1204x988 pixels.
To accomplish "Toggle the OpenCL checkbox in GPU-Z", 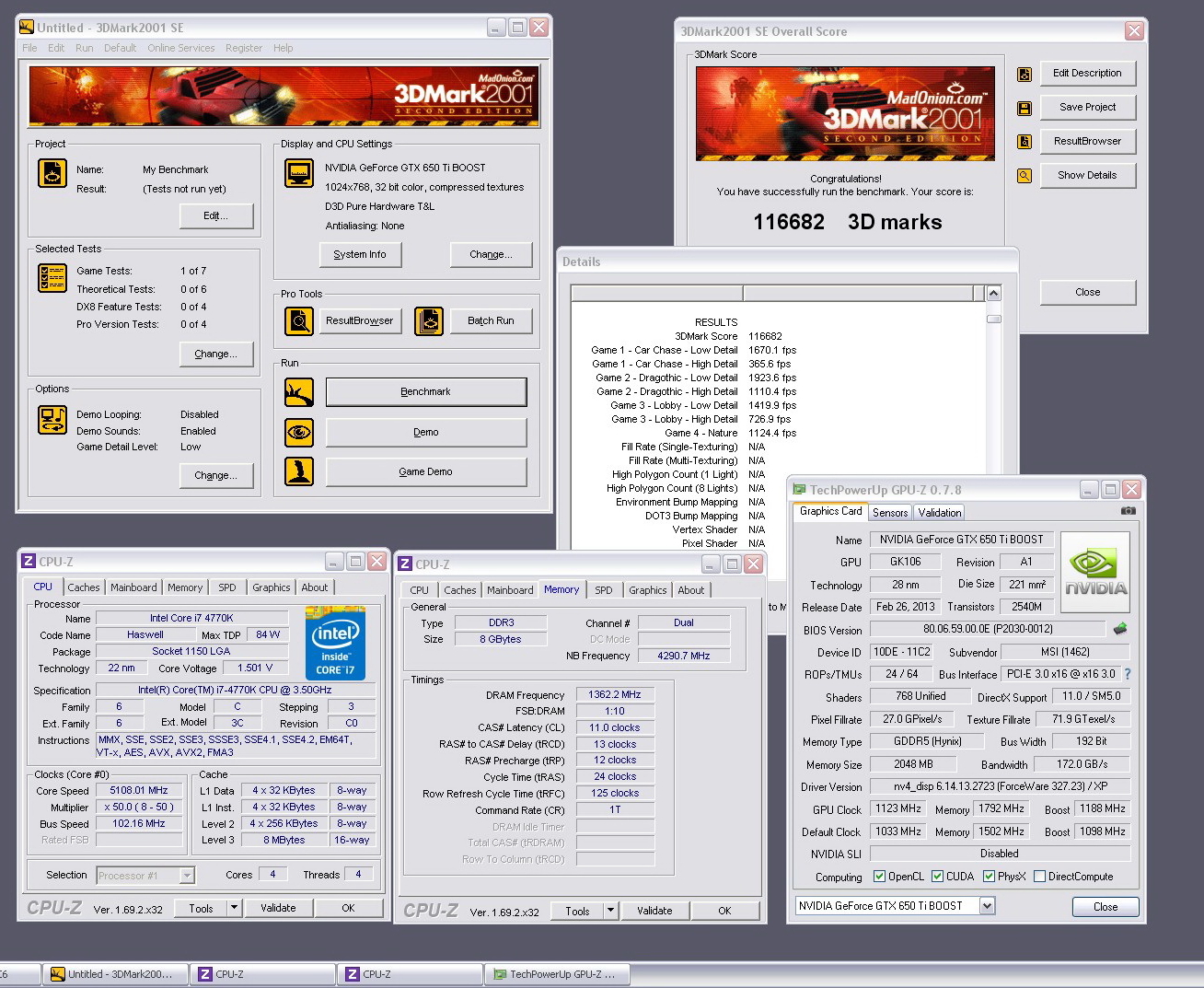I will point(879,877).
